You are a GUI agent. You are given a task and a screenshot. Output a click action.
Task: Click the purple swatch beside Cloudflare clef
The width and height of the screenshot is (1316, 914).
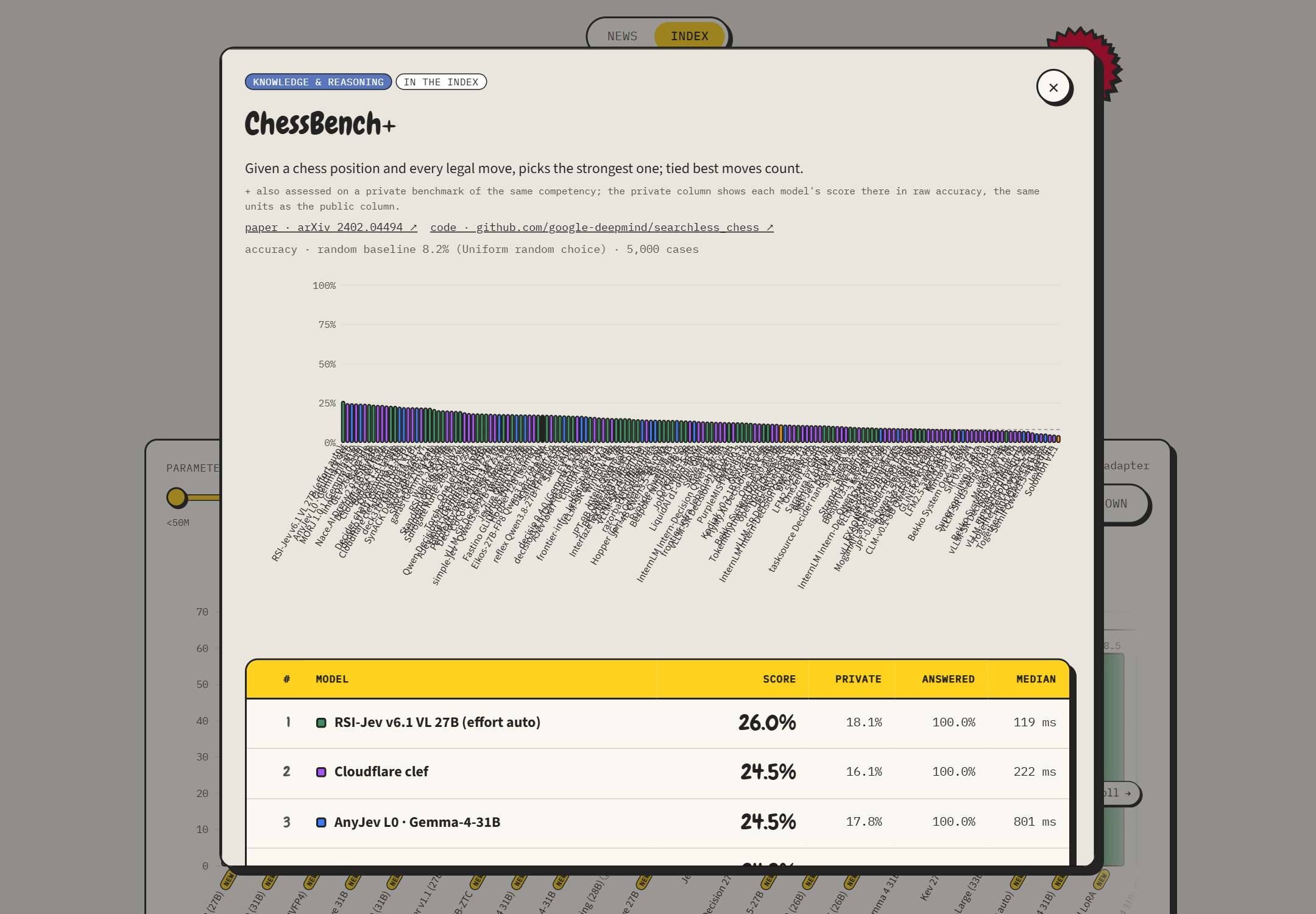tap(321, 772)
